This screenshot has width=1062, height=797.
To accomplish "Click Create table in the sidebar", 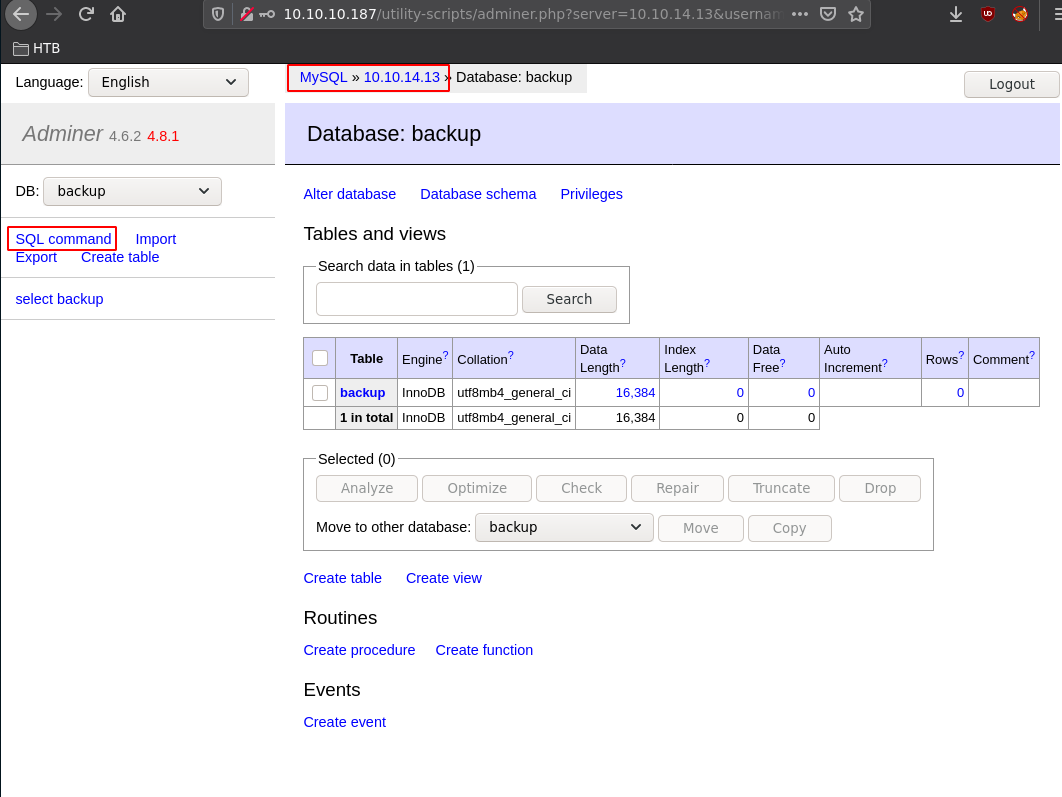I will tap(120, 257).
